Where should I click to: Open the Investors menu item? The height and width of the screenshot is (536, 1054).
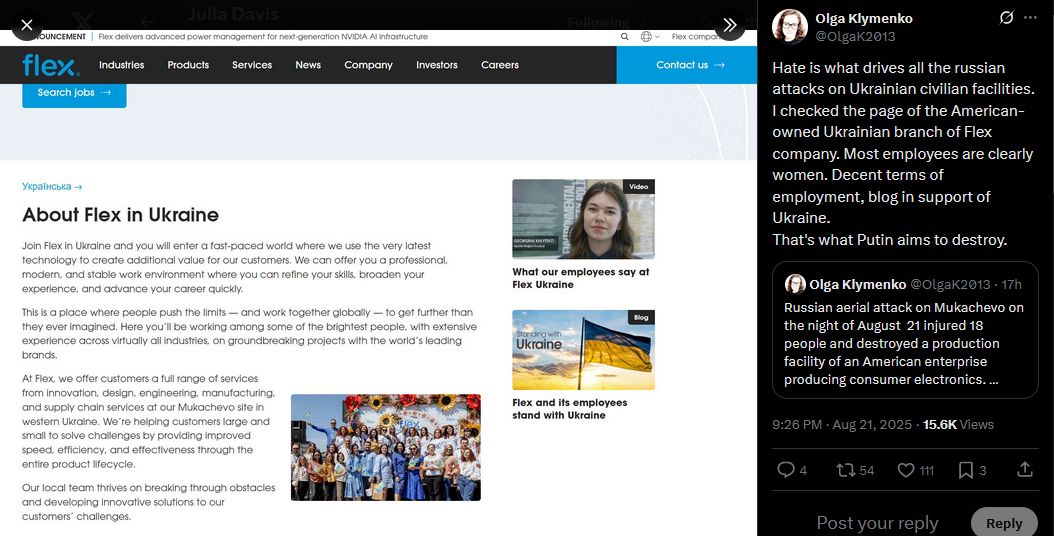point(437,65)
